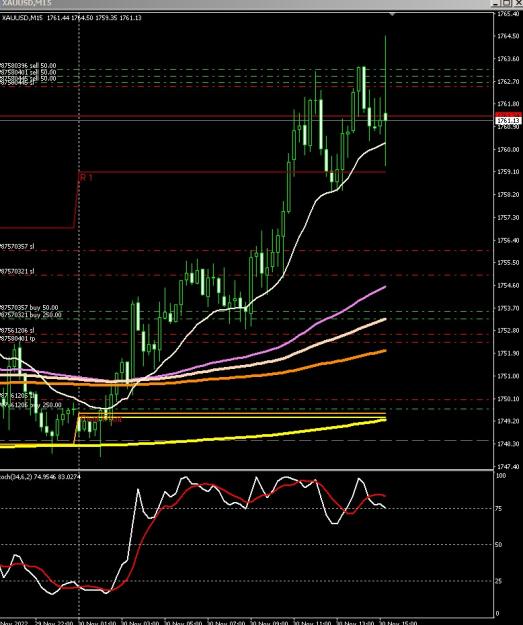Click the chart shift triangle marker at top
Image resolution: width=523 pixels, height=625 pixels.
coord(392,15)
